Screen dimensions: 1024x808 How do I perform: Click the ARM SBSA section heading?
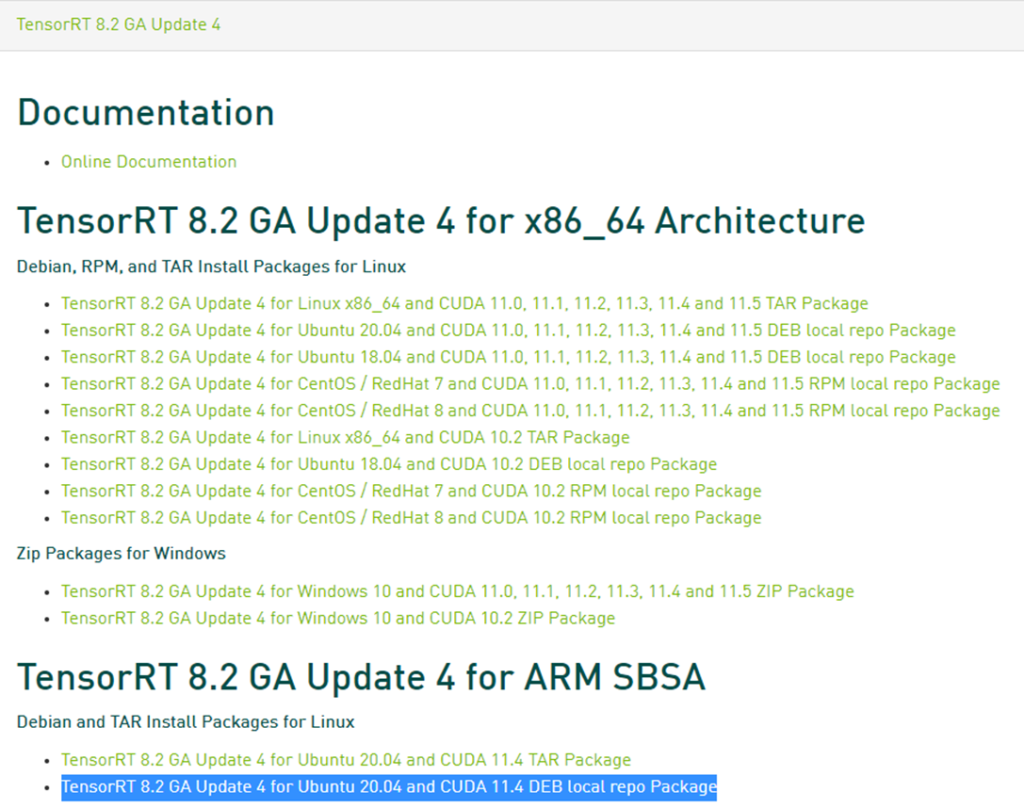point(361,677)
